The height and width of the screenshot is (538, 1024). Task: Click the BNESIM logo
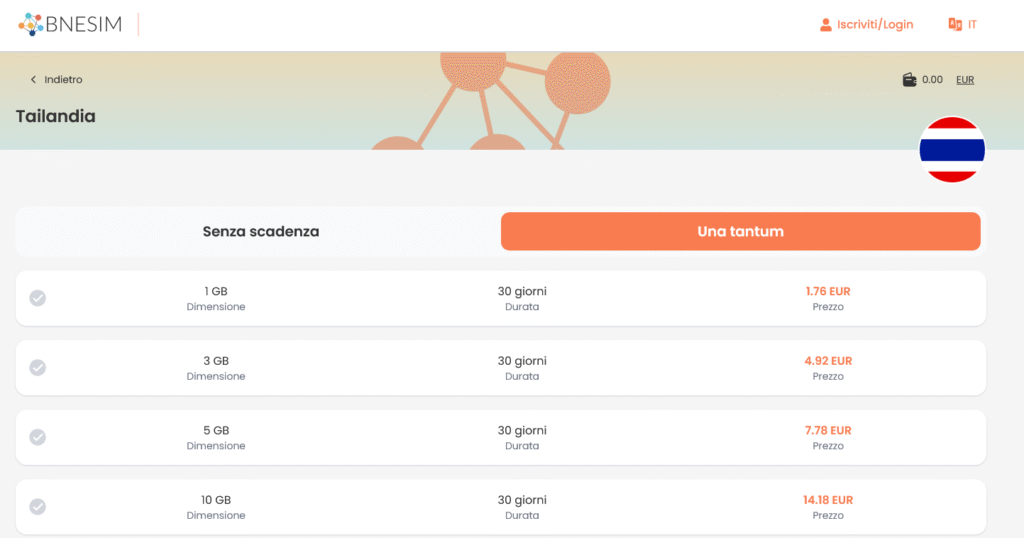point(70,24)
